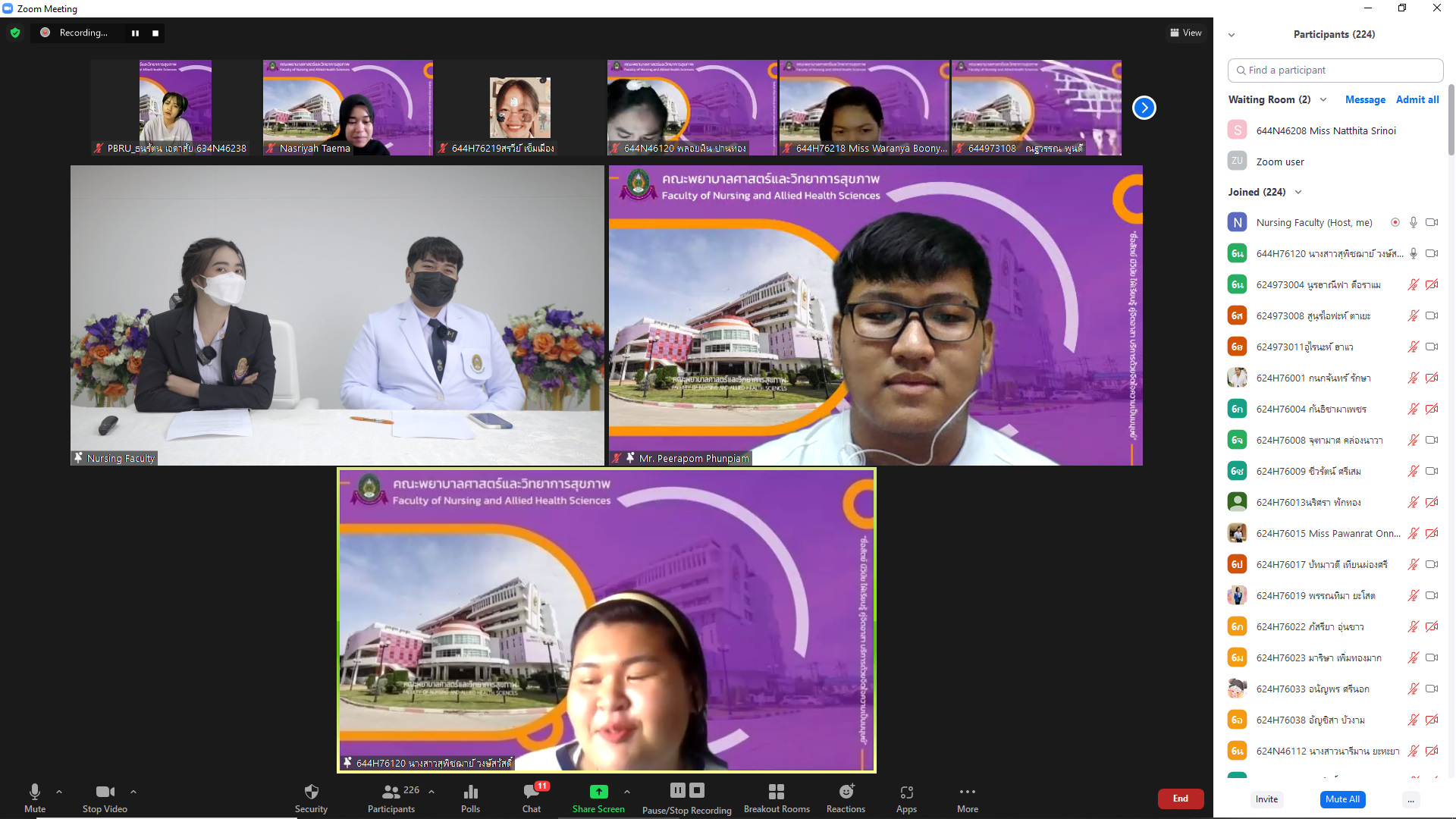Open the Polls icon

(470, 792)
